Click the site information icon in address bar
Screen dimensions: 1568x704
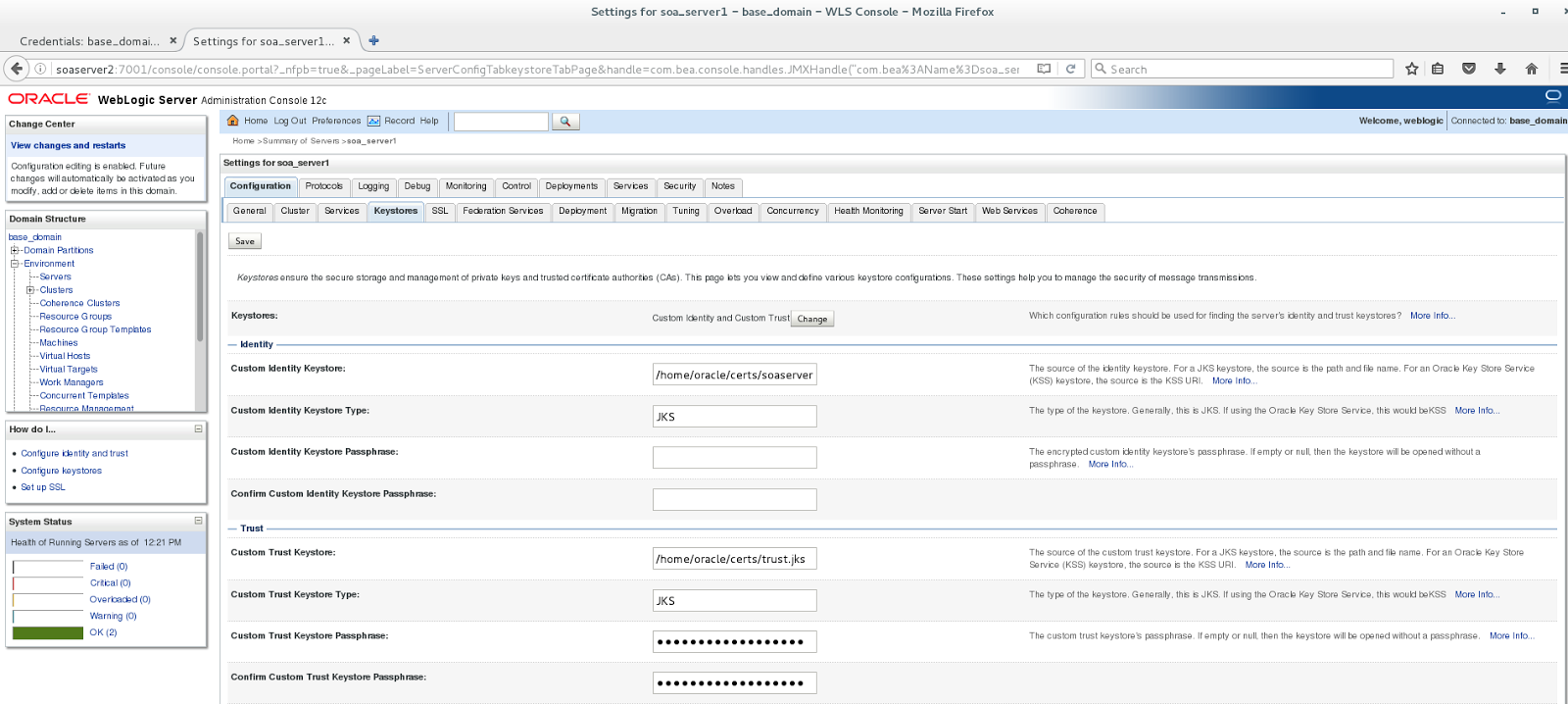pyautogui.click(x=40, y=69)
